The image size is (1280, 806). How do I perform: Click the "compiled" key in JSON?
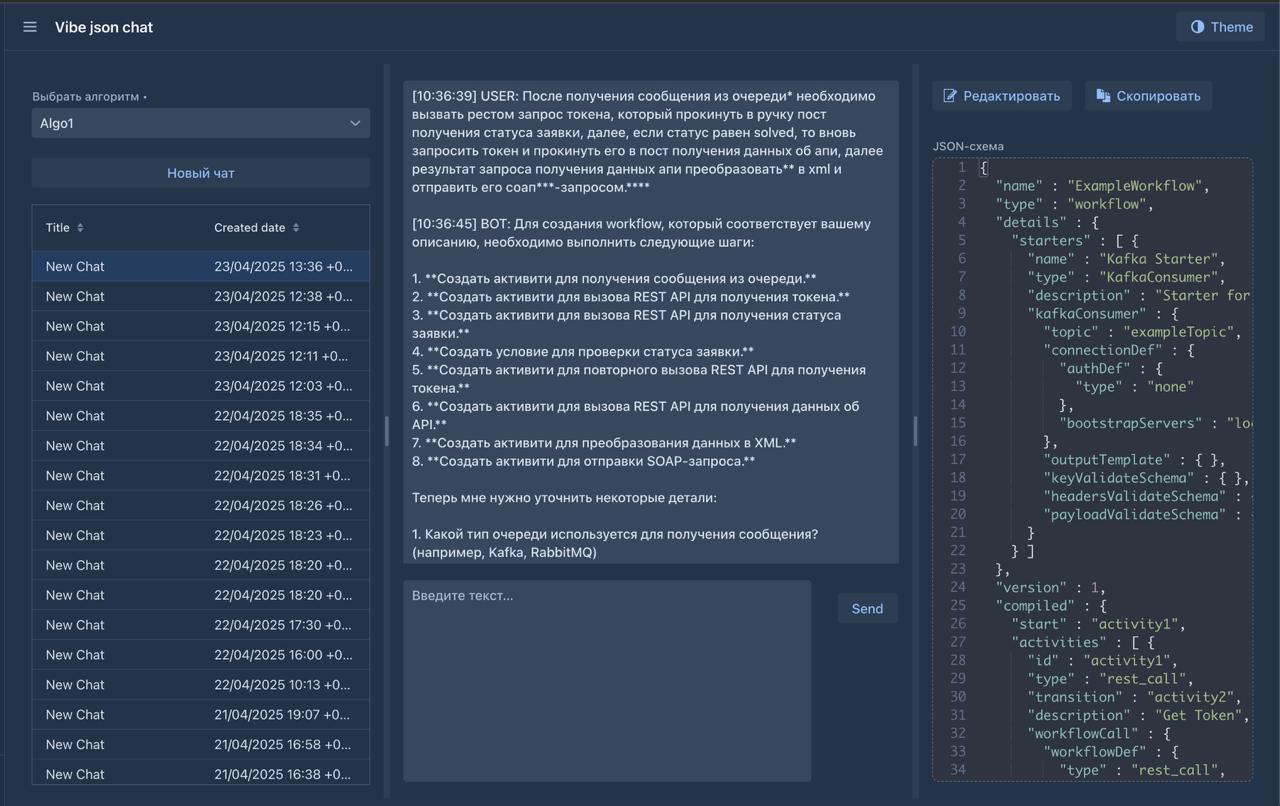tap(1034, 606)
